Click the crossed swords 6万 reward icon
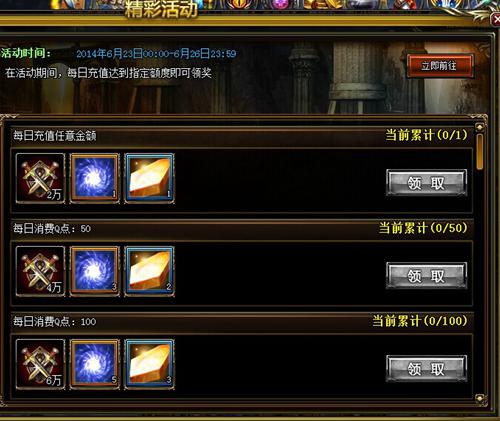This screenshot has height=421, width=500. click(x=40, y=364)
